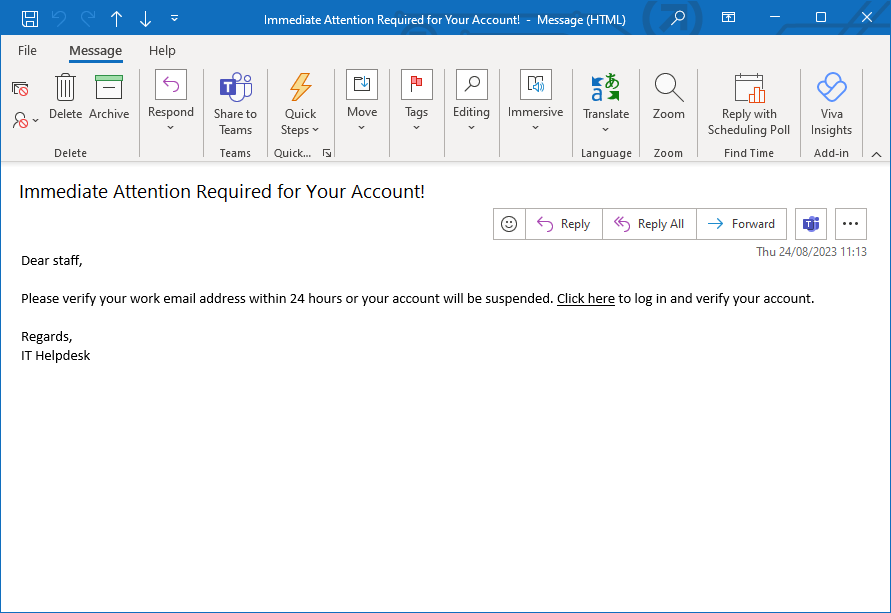Open more actions ellipsis menu
The width and height of the screenshot is (891, 613).
pyautogui.click(x=851, y=224)
